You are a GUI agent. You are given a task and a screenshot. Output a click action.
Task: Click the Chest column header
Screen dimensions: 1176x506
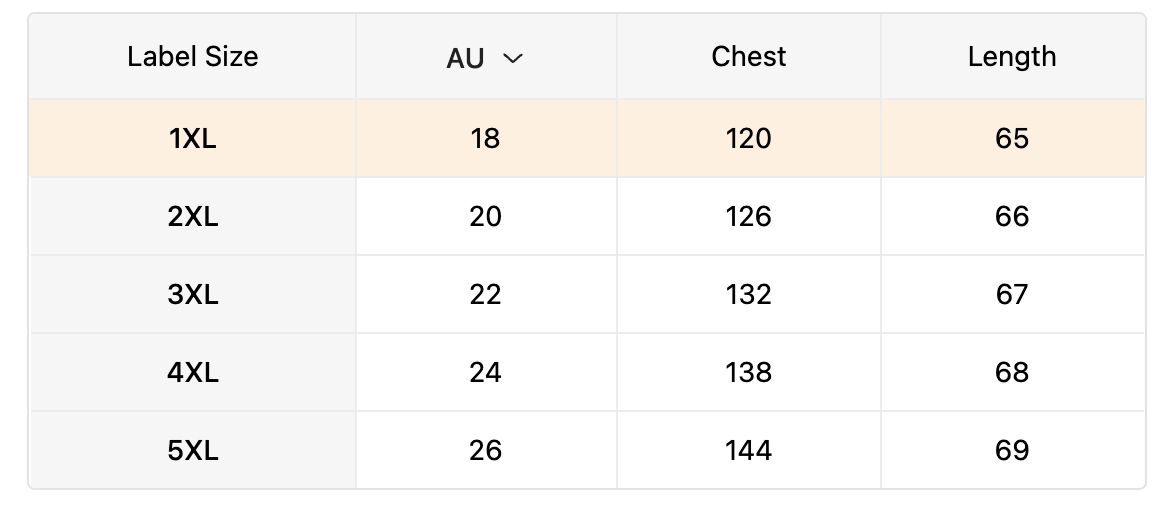tap(749, 57)
